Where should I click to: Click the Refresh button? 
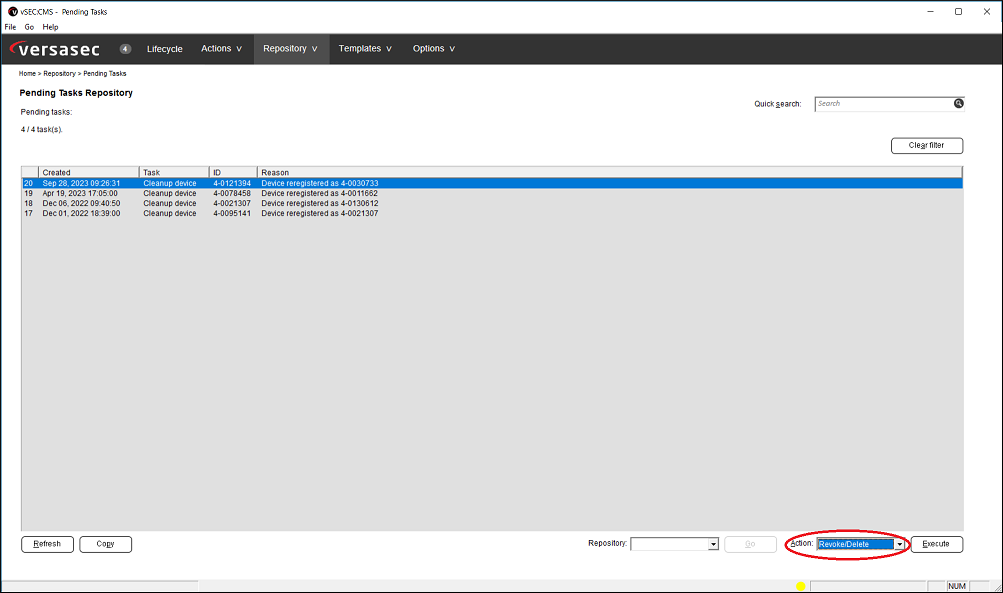[47, 544]
